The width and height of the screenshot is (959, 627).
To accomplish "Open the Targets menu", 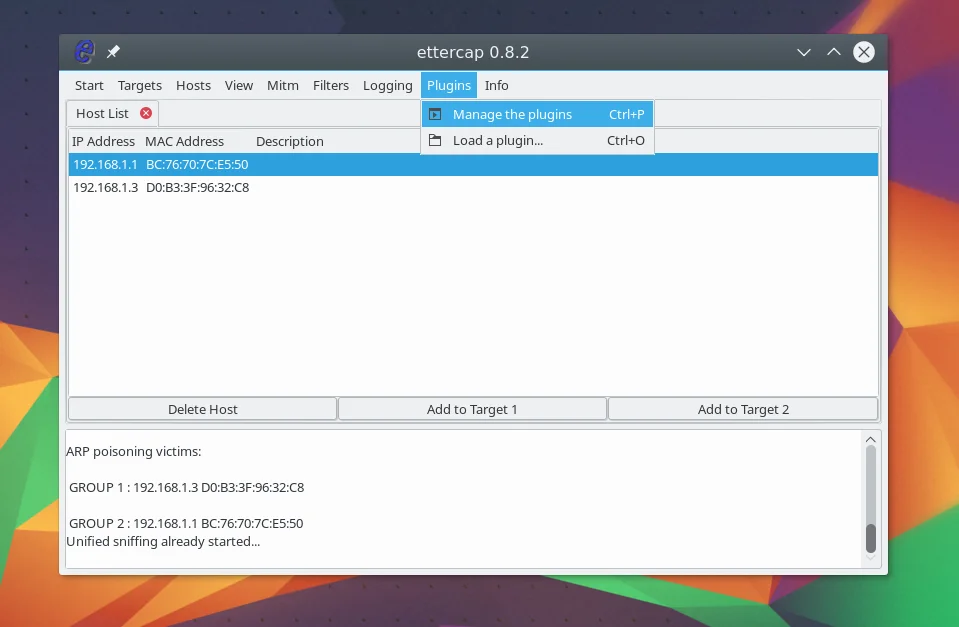I will pos(139,86).
